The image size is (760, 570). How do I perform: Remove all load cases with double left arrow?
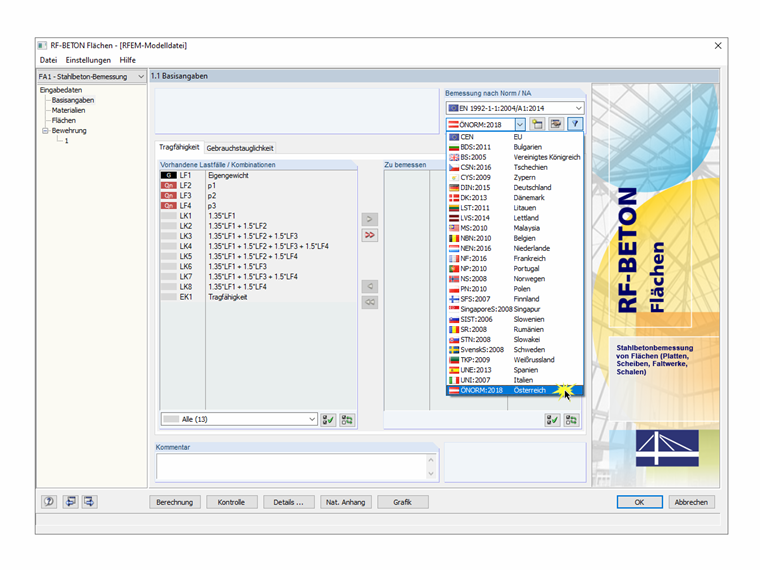click(369, 302)
